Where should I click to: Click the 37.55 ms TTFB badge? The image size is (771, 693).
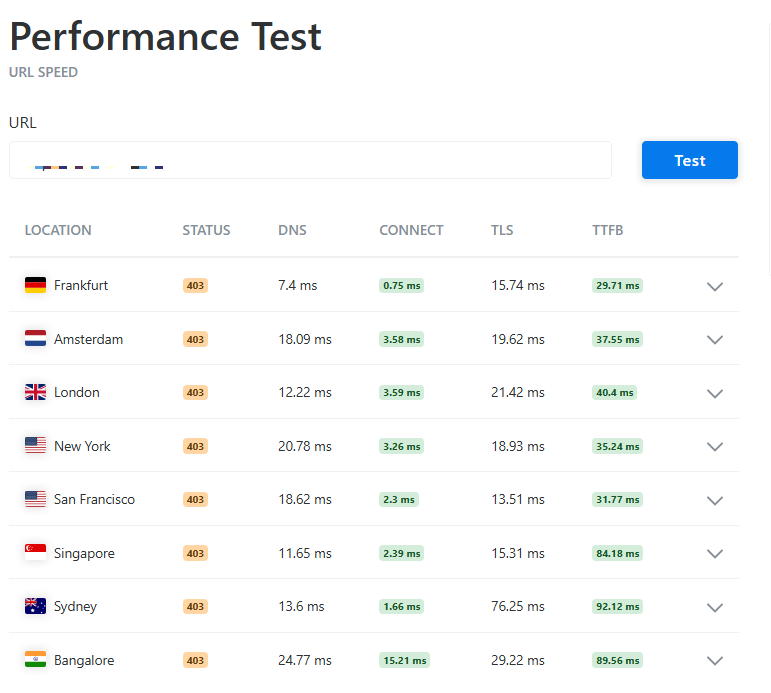[617, 339]
